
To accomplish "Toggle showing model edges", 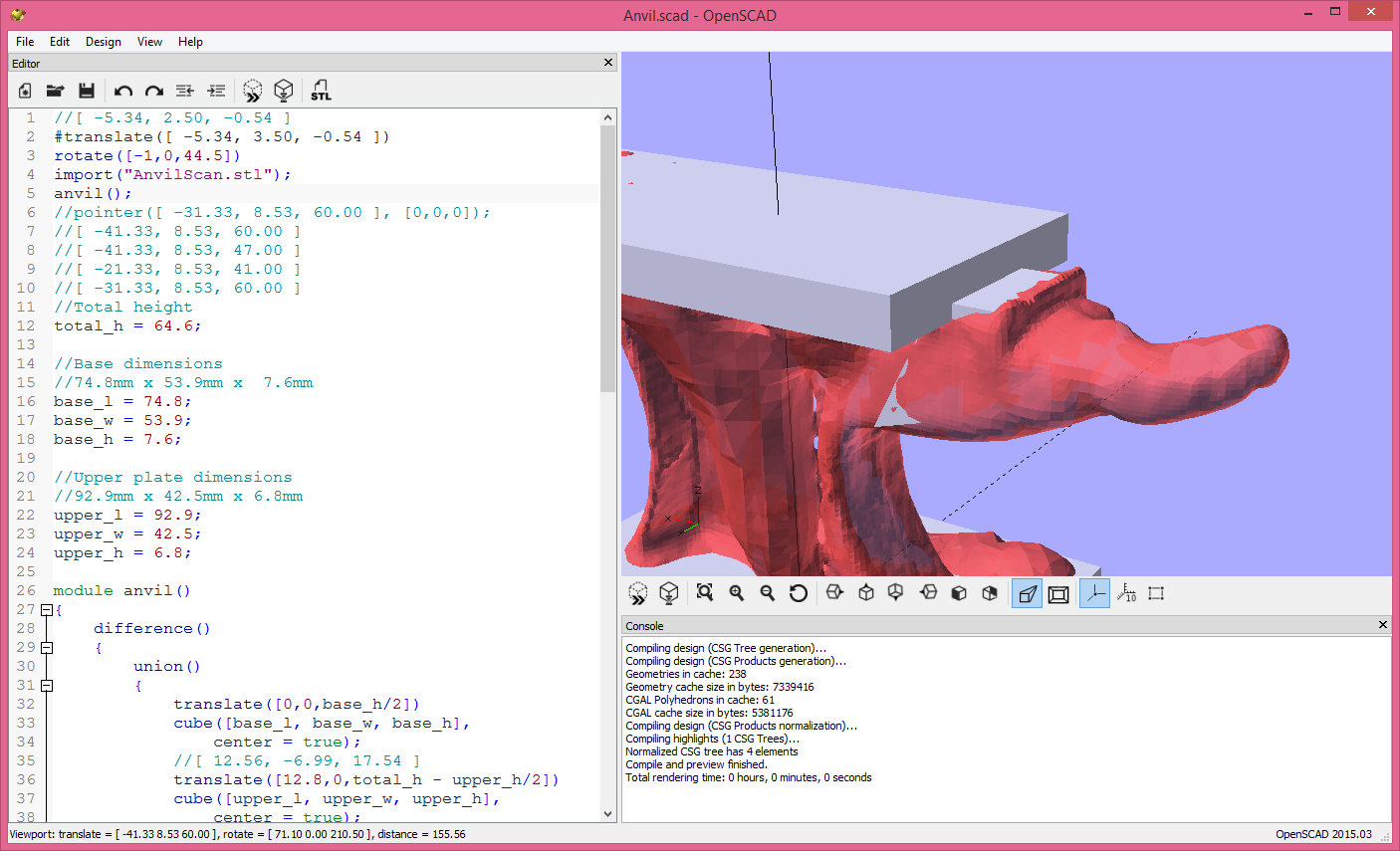I will click(1156, 593).
